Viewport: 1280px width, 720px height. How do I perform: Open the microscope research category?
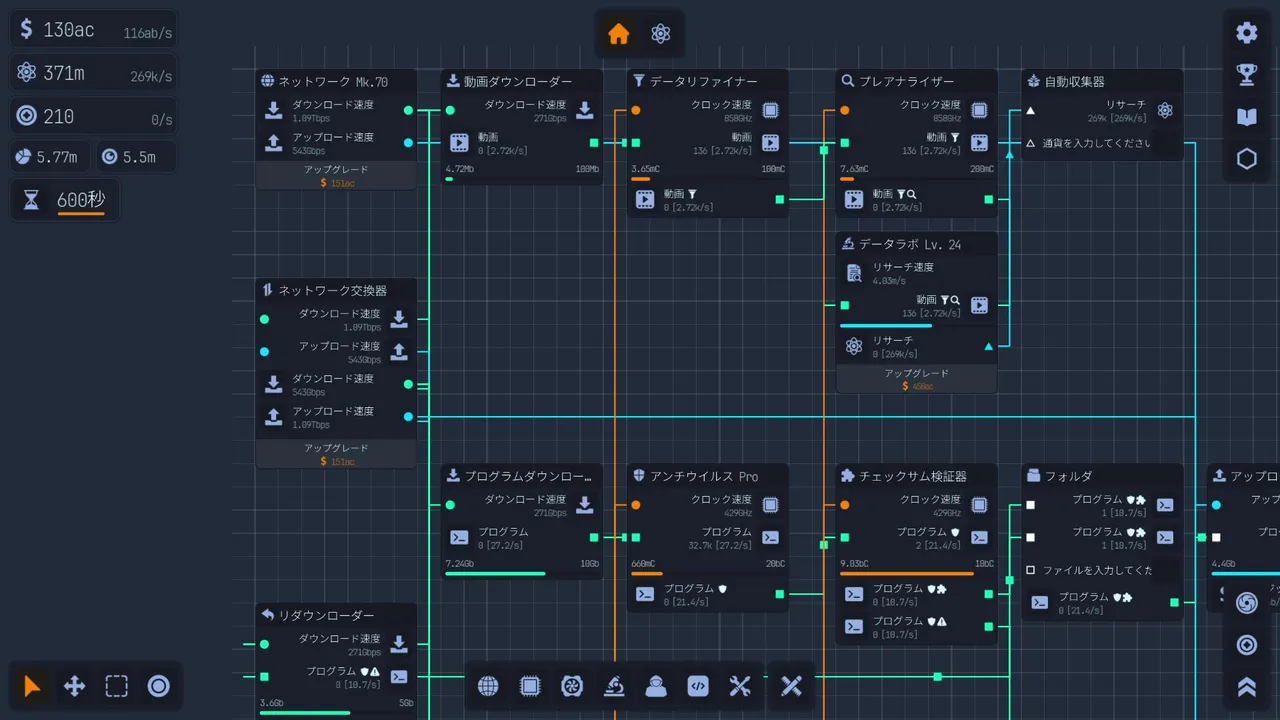[614, 686]
